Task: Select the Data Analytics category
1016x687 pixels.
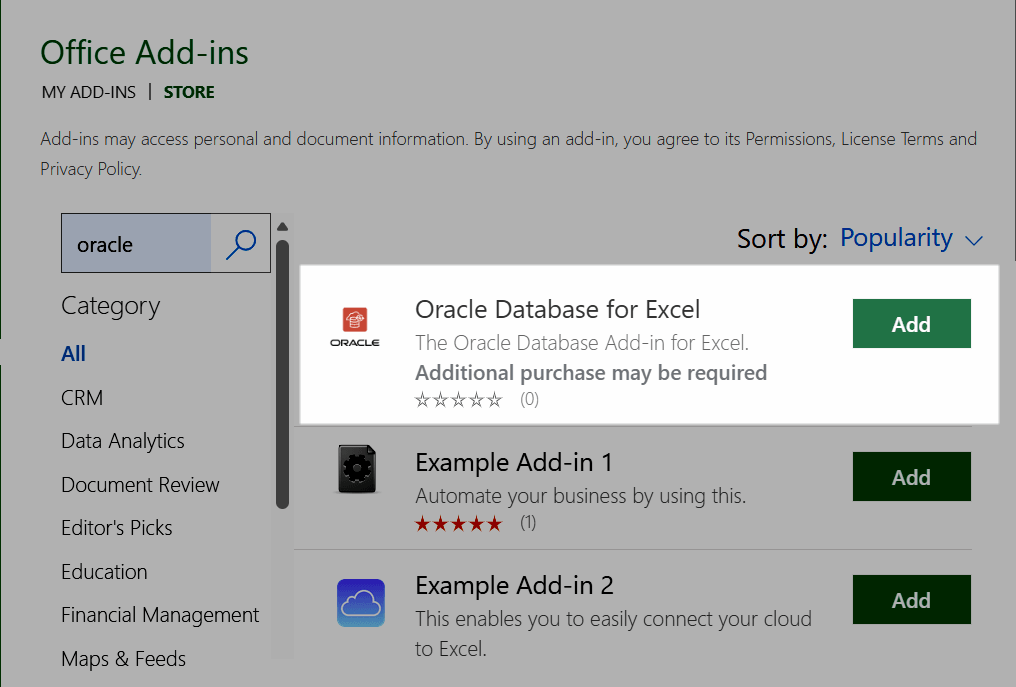Action: click(122, 440)
